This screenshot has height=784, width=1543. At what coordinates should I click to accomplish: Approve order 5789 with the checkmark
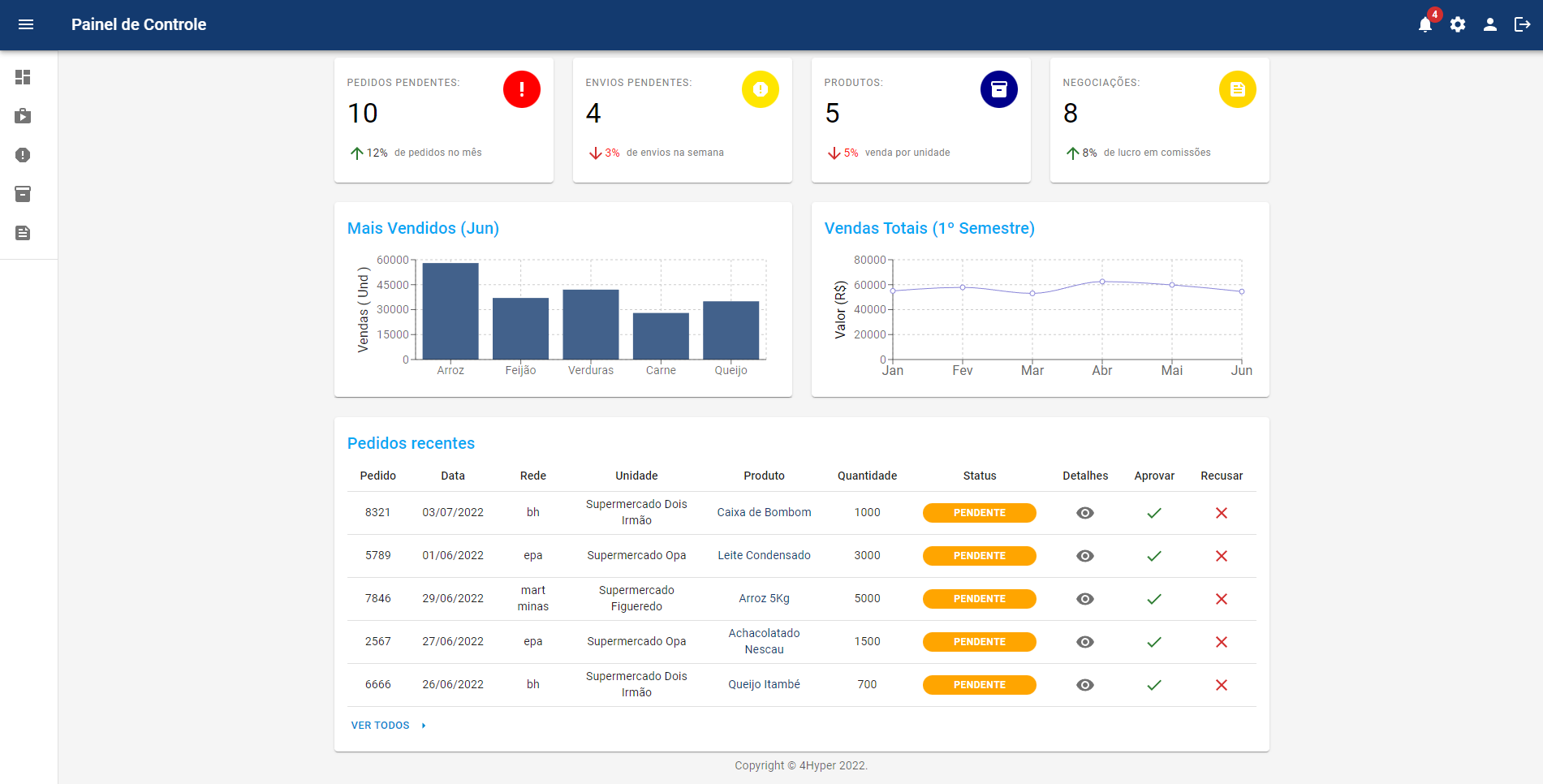click(1154, 556)
